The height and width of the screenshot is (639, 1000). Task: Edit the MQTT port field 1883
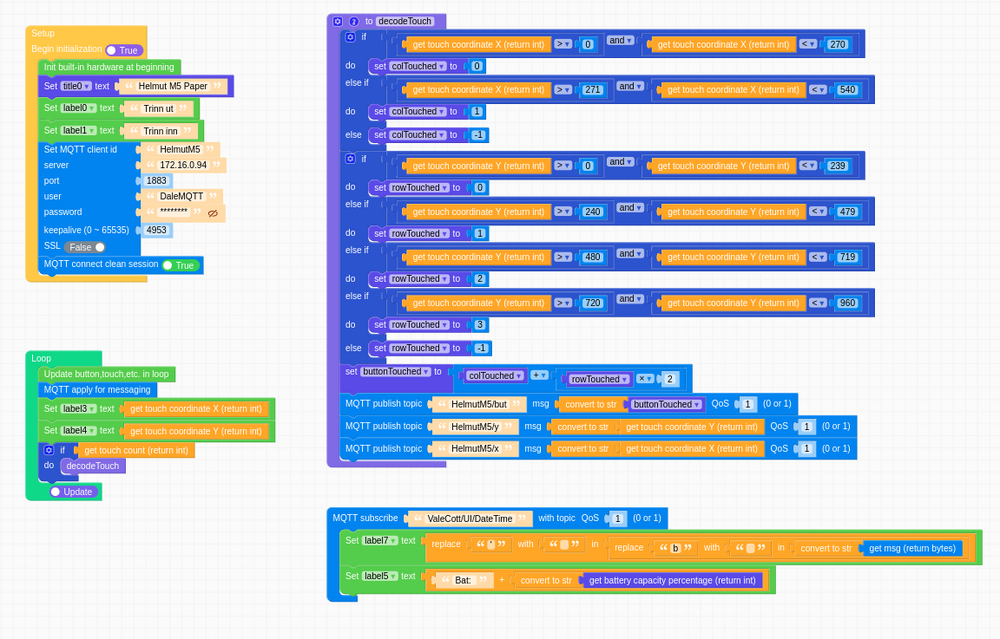tap(157, 181)
